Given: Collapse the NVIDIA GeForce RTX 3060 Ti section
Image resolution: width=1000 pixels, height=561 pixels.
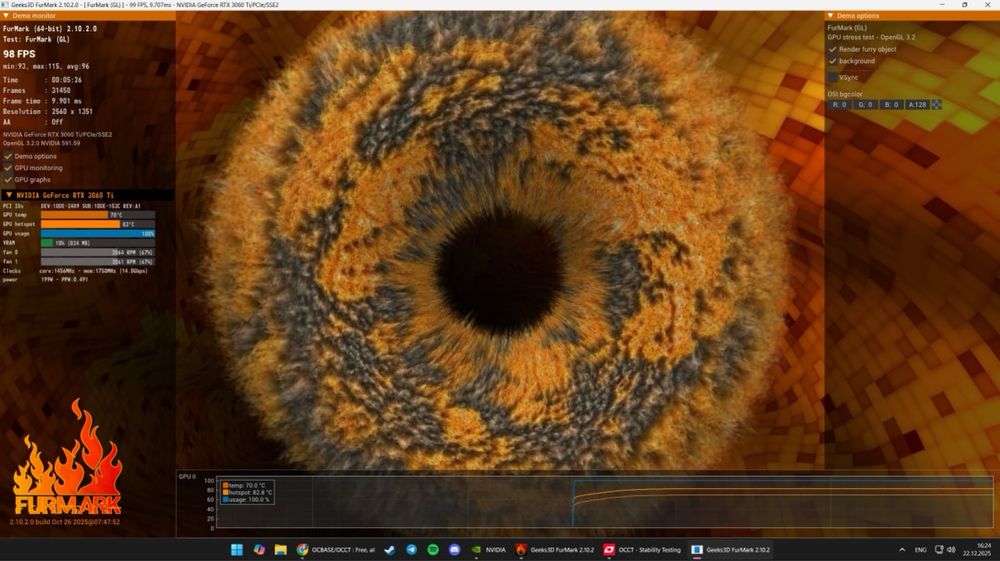Looking at the screenshot, I should (9, 195).
